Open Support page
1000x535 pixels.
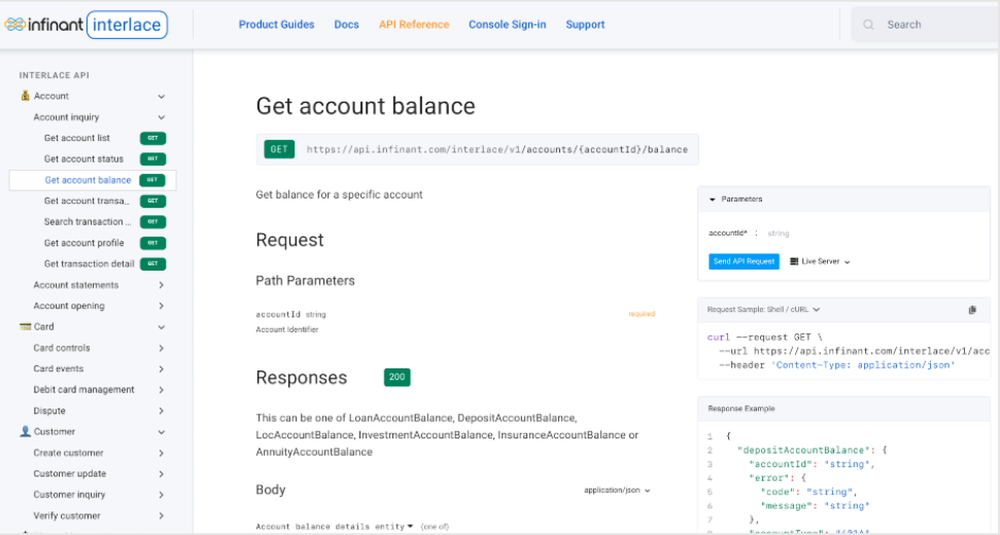(x=585, y=25)
